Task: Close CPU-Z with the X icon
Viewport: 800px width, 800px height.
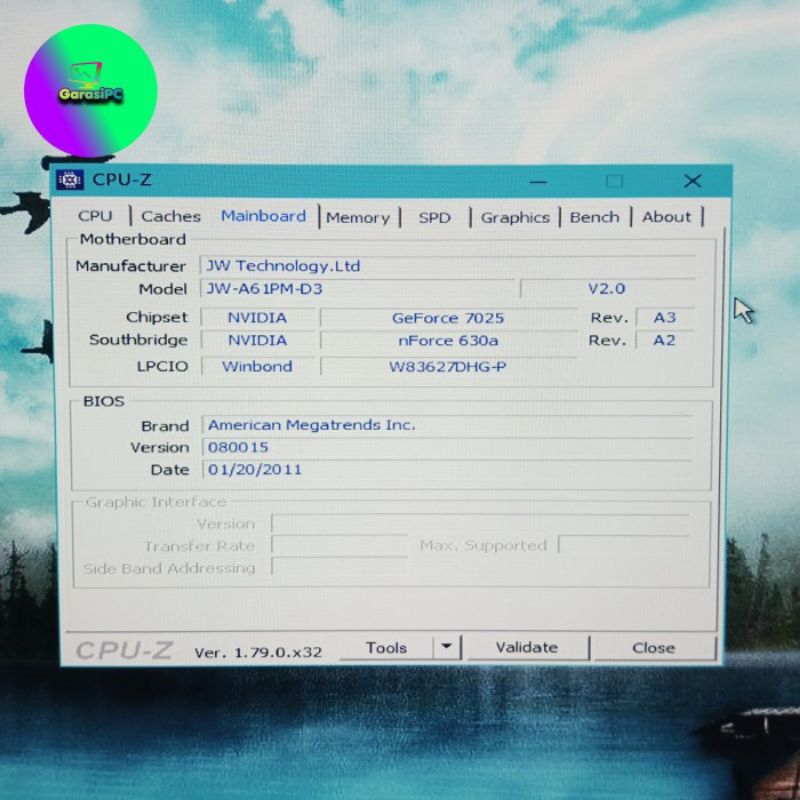Action: coord(692,181)
